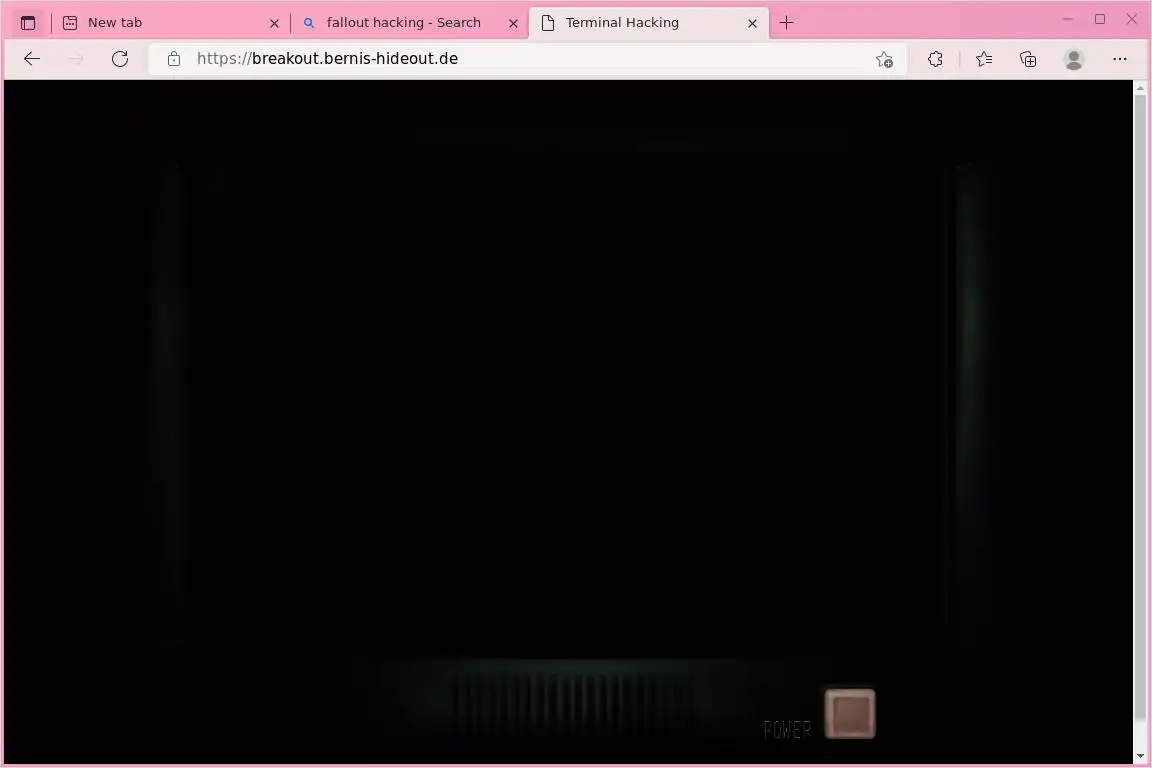
Task: Switch to the New tab tab
Action: coord(170,23)
